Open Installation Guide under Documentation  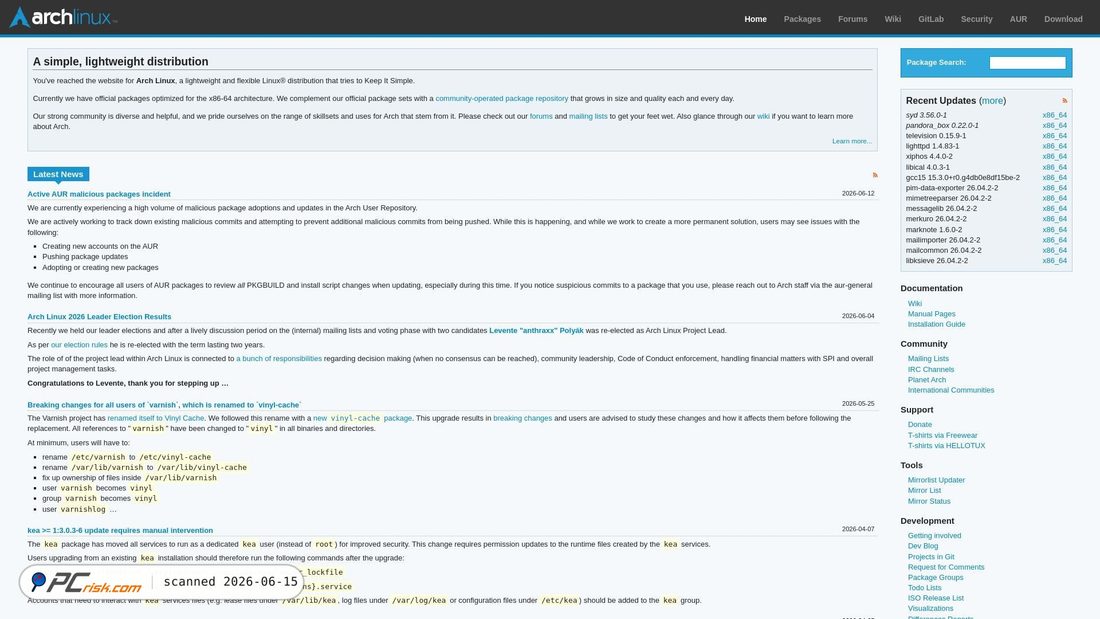[x=937, y=324]
